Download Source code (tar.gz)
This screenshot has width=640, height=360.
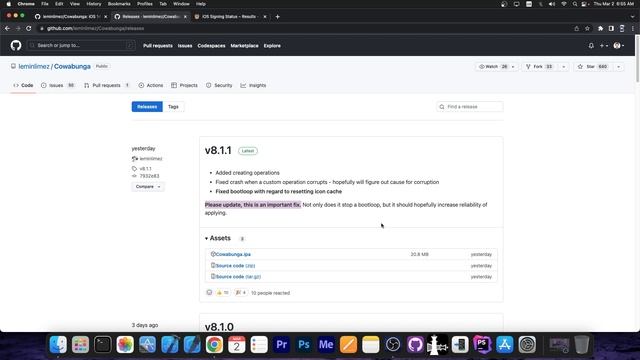(238, 277)
